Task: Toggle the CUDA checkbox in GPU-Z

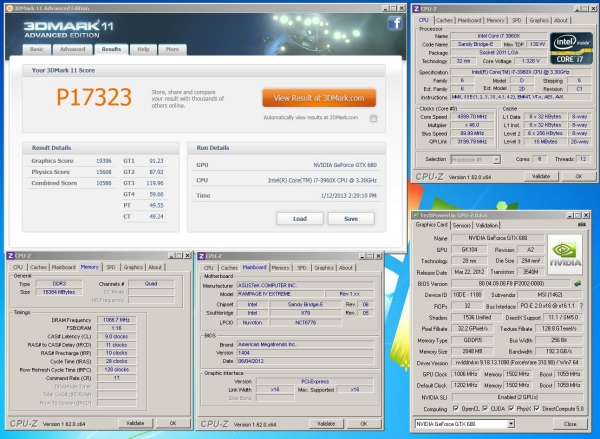Action: click(485, 408)
